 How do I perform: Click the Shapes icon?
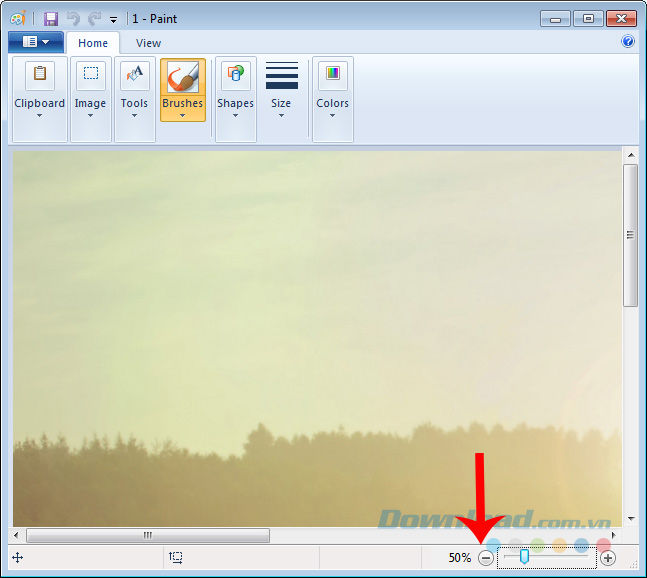pyautogui.click(x=236, y=75)
